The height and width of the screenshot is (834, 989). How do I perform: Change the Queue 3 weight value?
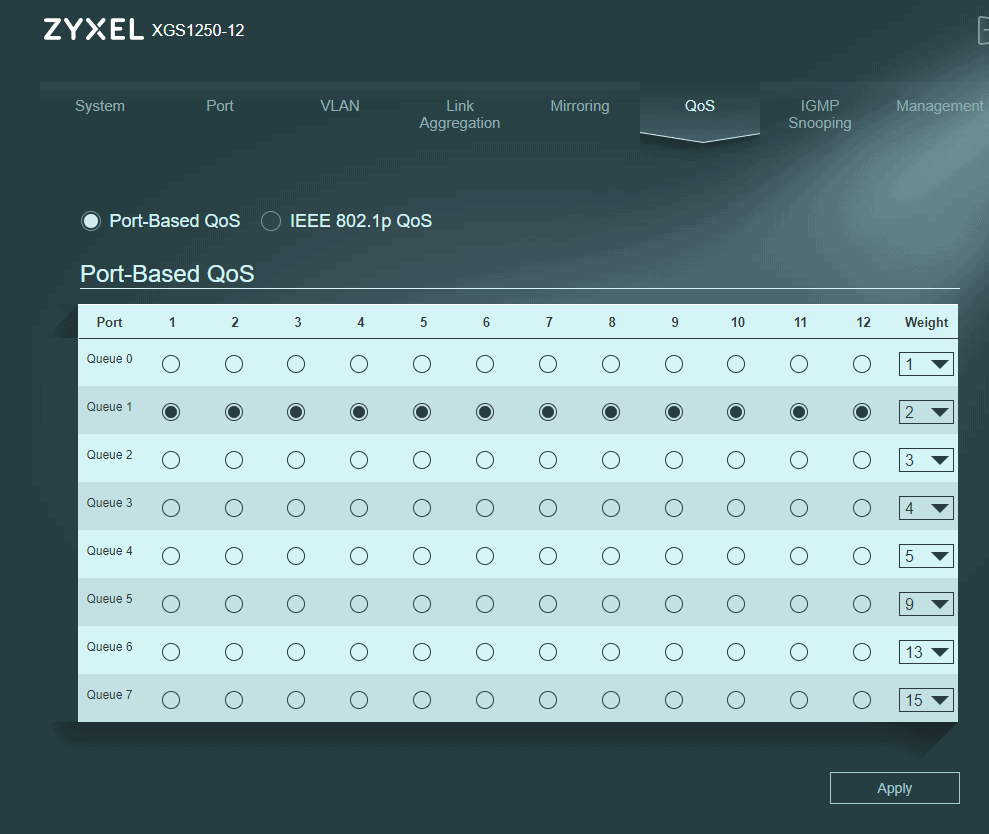click(x=926, y=508)
